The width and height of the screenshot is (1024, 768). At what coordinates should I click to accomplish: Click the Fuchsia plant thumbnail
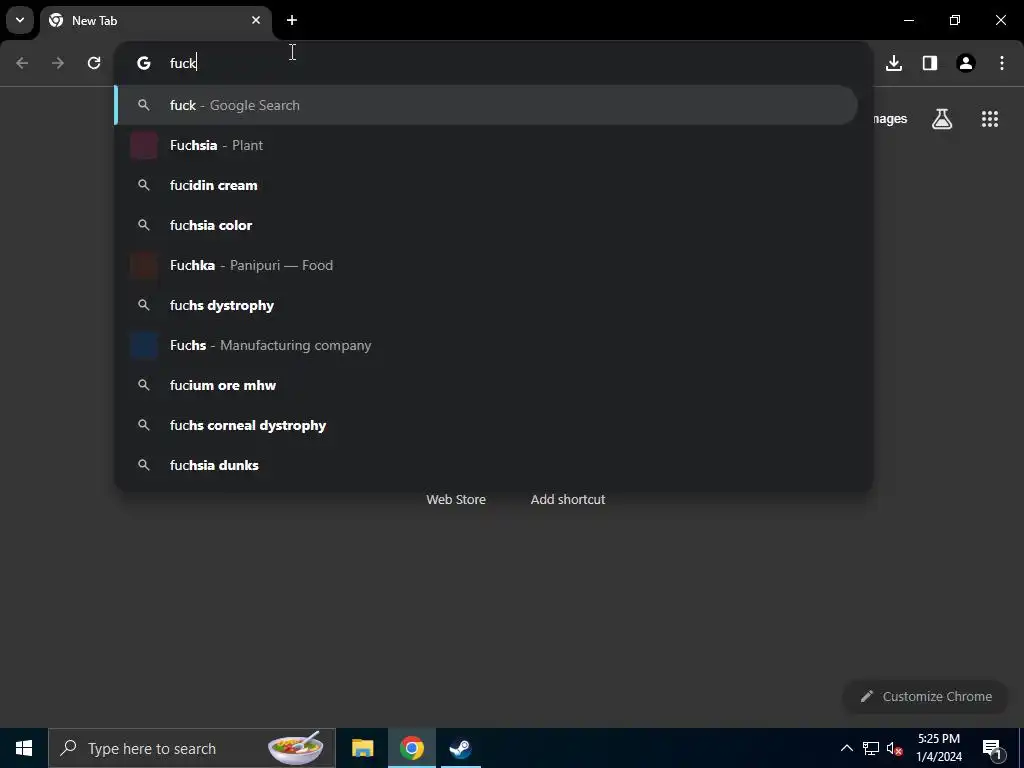click(x=144, y=145)
